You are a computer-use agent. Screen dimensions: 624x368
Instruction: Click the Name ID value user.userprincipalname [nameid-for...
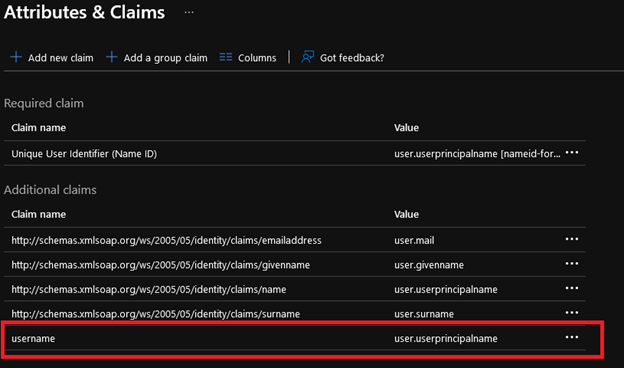(x=477, y=154)
